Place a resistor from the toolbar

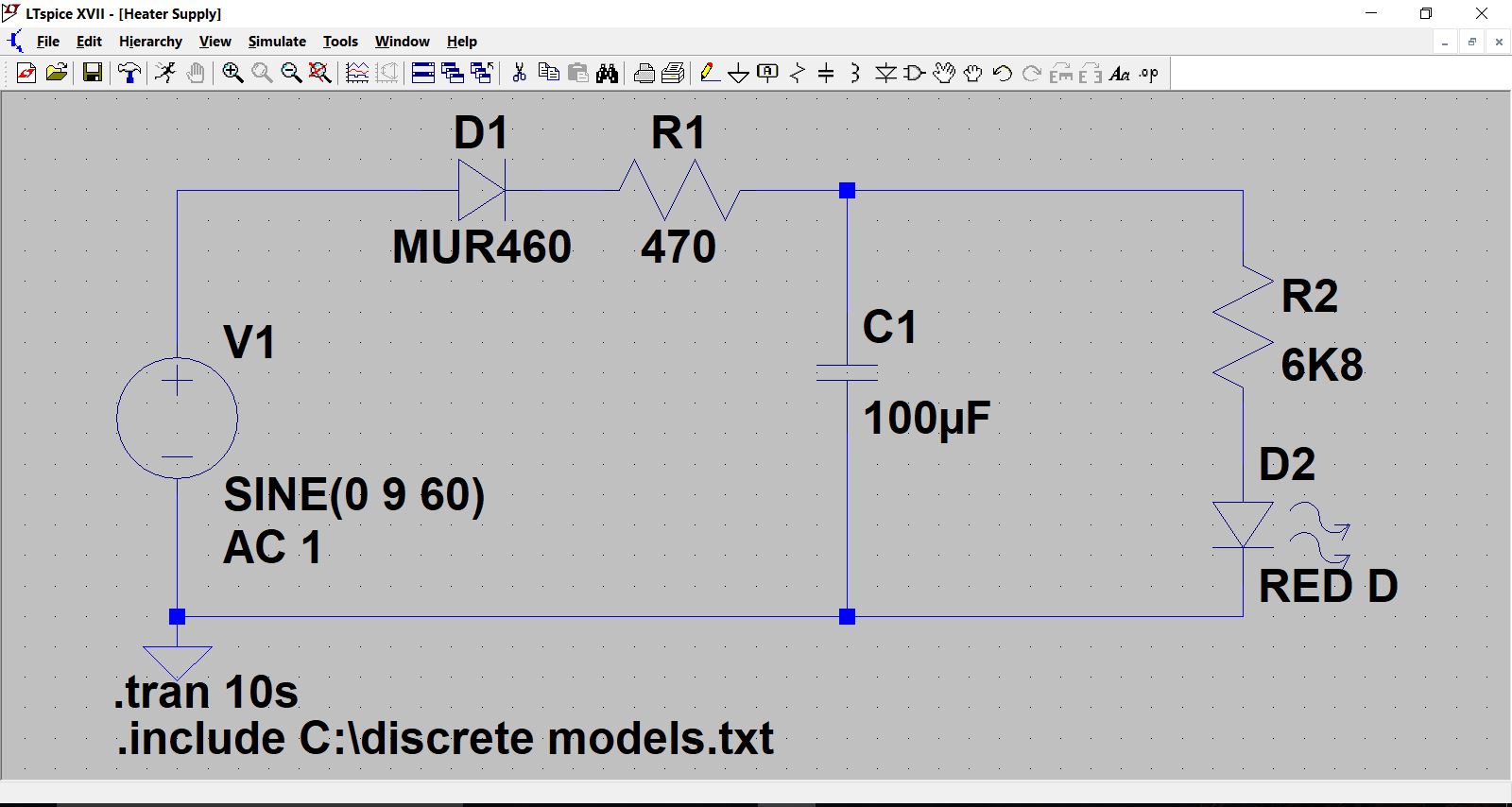798,73
